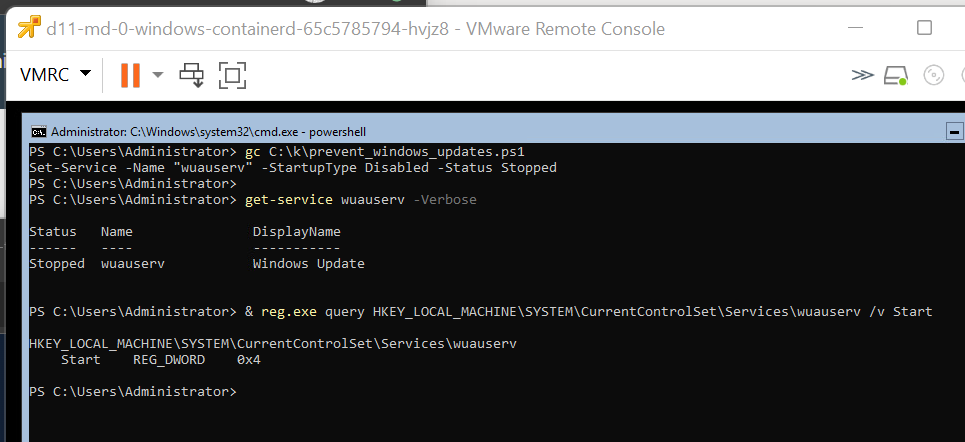The width and height of the screenshot is (965, 442).
Task: Click the Administrator cmd.exe title bar text
Action: point(209,132)
